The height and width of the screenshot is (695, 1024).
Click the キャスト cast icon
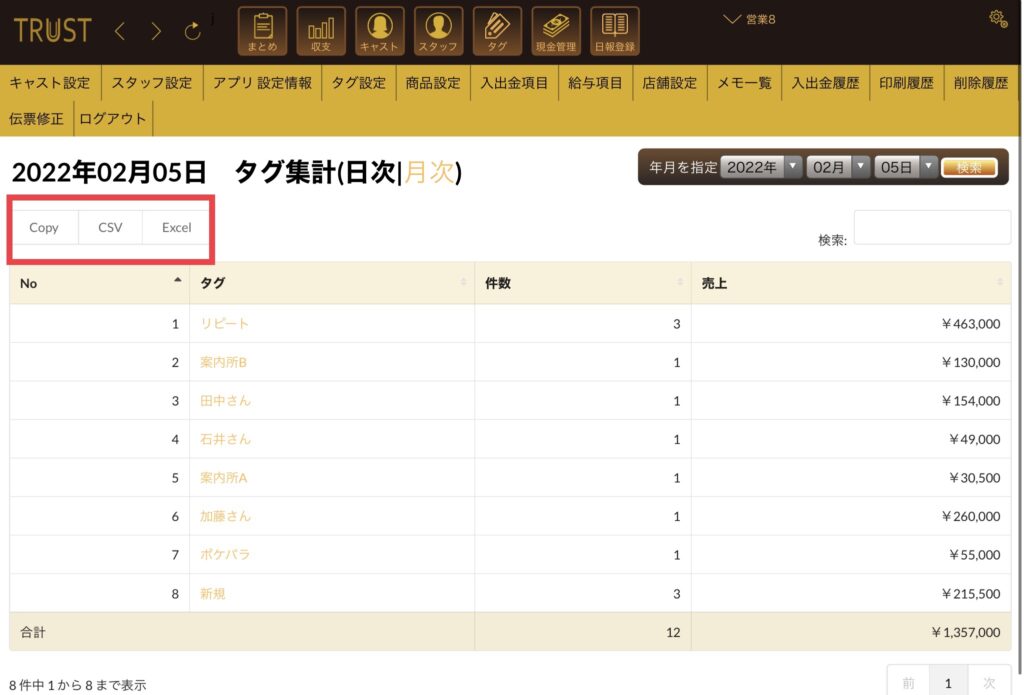click(380, 31)
